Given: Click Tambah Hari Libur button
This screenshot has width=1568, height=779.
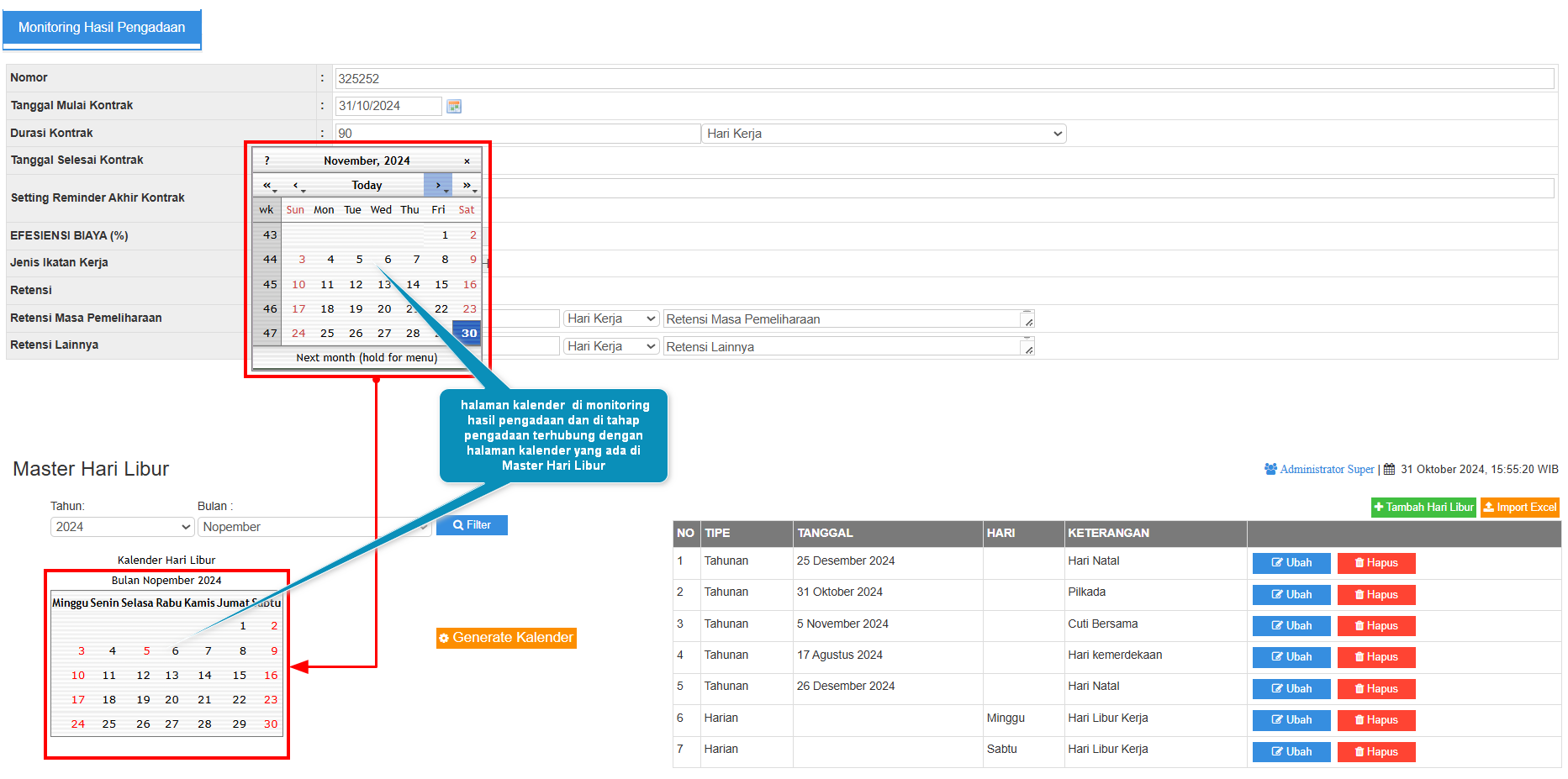Looking at the screenshot, I should 1423,508.
